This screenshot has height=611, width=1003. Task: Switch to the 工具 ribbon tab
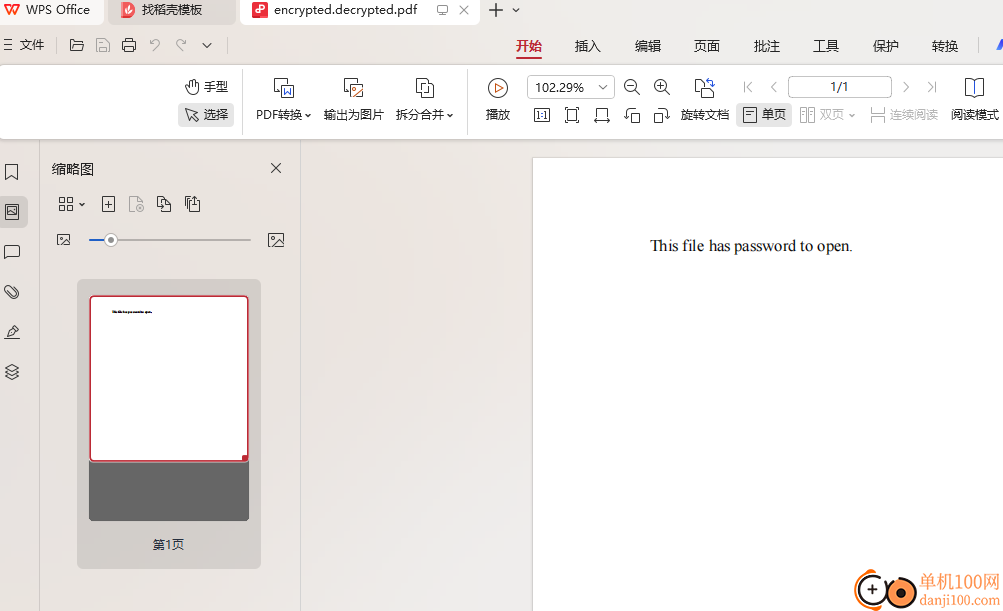click(x=826, y=46)
